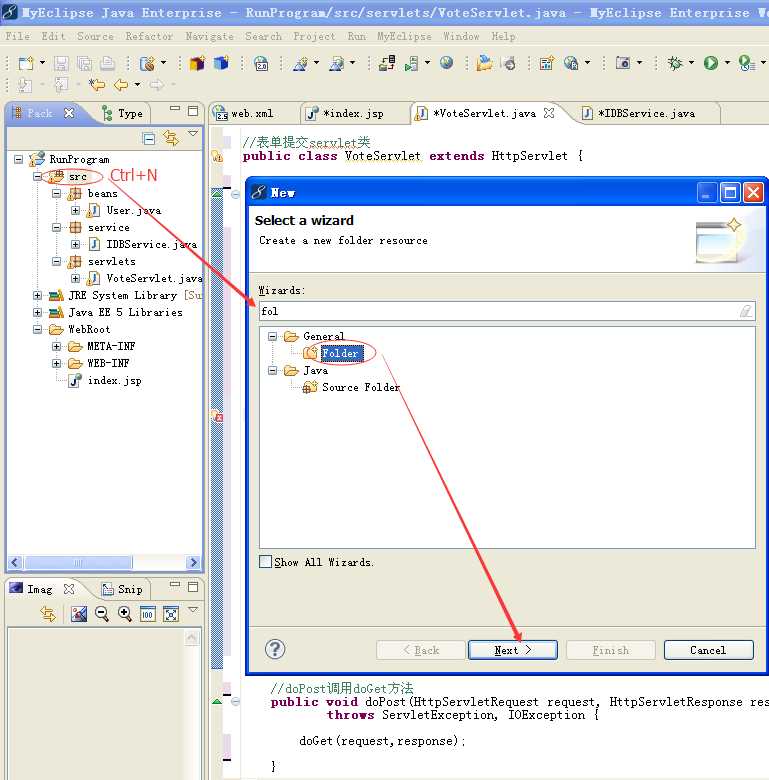
Task: Click Zoom In in Image Preview panel
Action: point(124,614)
